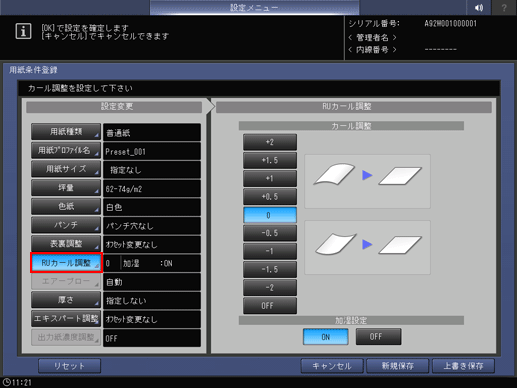Select the RUカール調整 setting button
The height and width of the screenshot is (388, 517).
(66, 263)
